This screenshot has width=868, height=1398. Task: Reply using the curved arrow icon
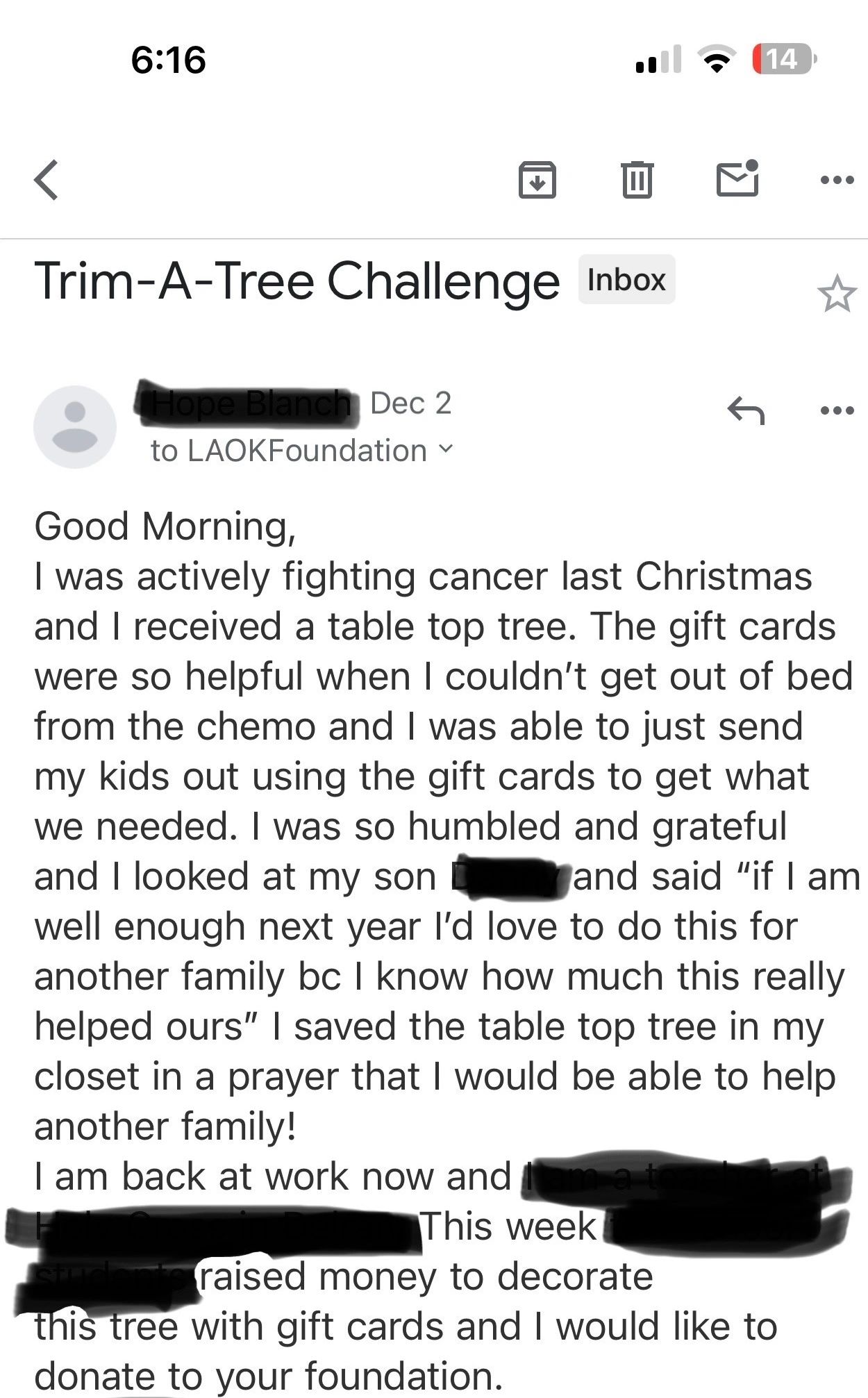746,410
